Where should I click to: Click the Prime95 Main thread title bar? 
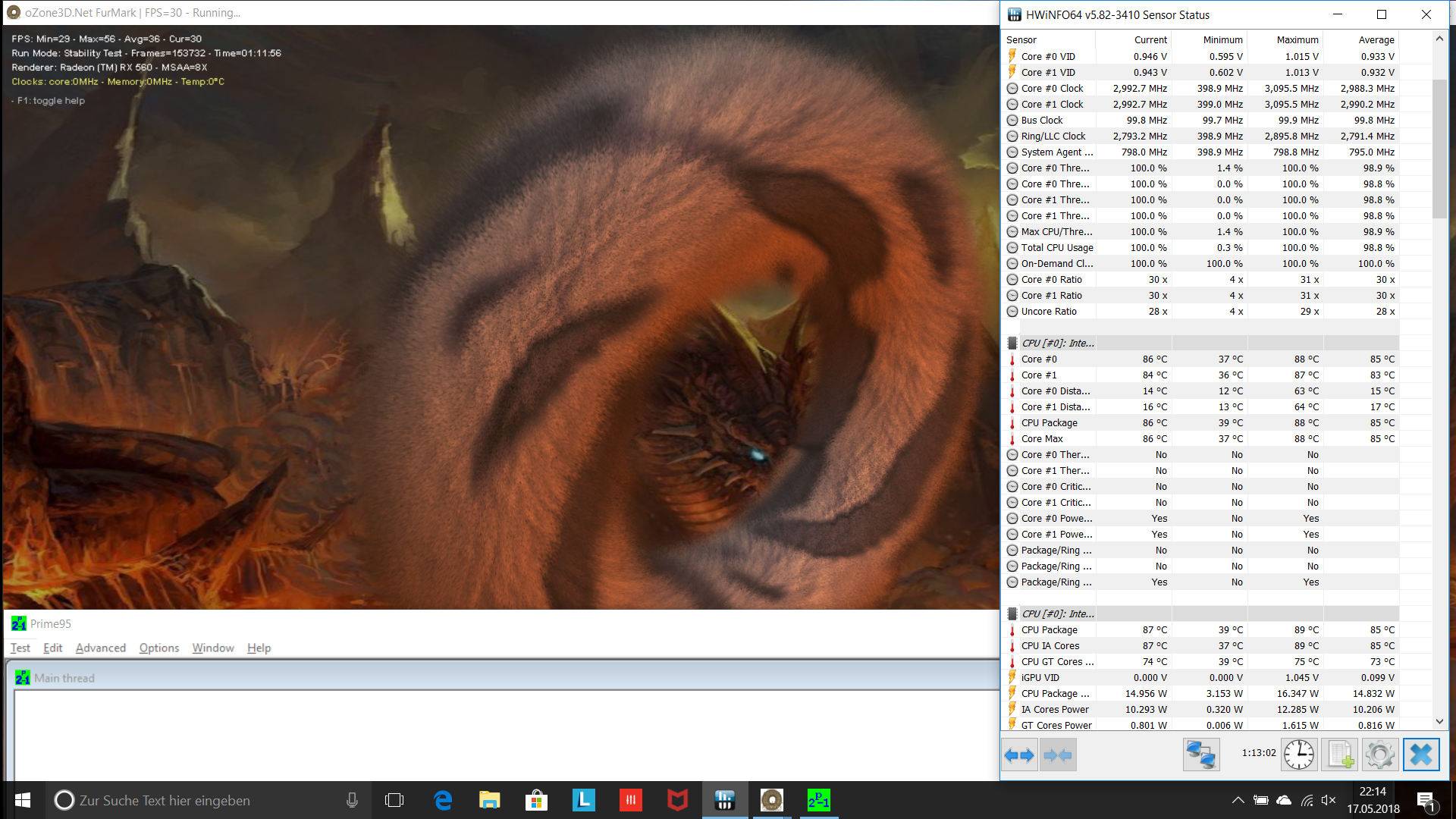504,678
